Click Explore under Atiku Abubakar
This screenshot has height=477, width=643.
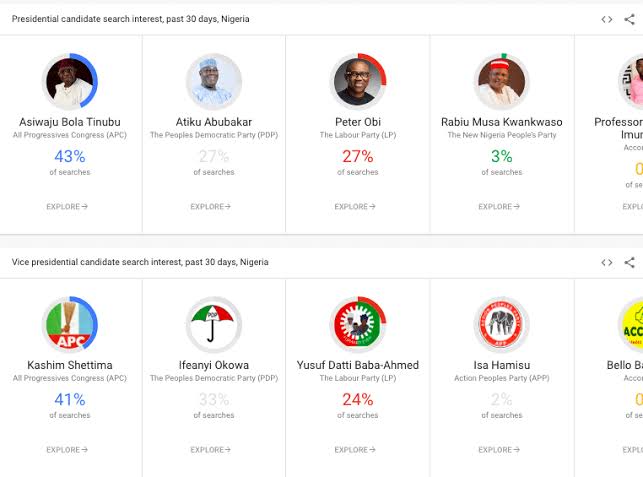pos(211,207)
